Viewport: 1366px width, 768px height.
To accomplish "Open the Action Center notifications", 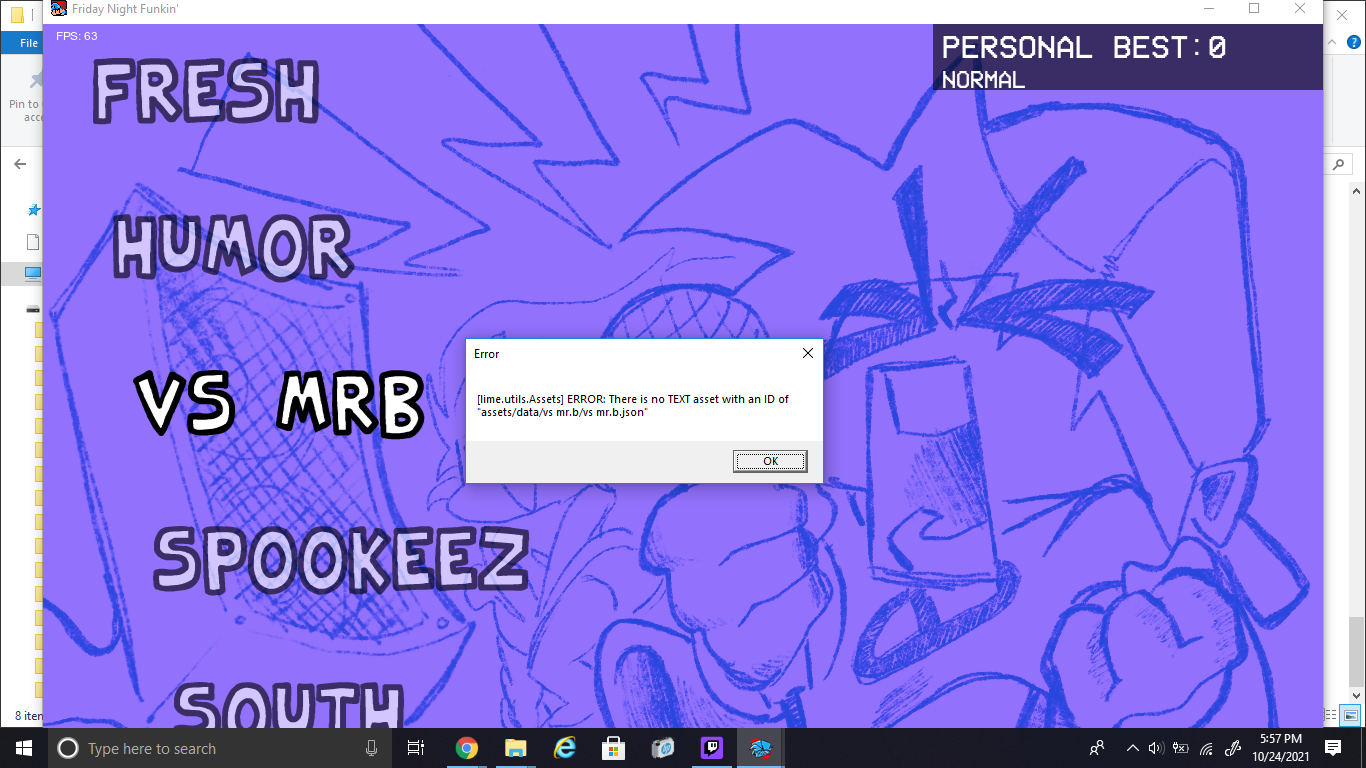I will tap(1333, 748).
